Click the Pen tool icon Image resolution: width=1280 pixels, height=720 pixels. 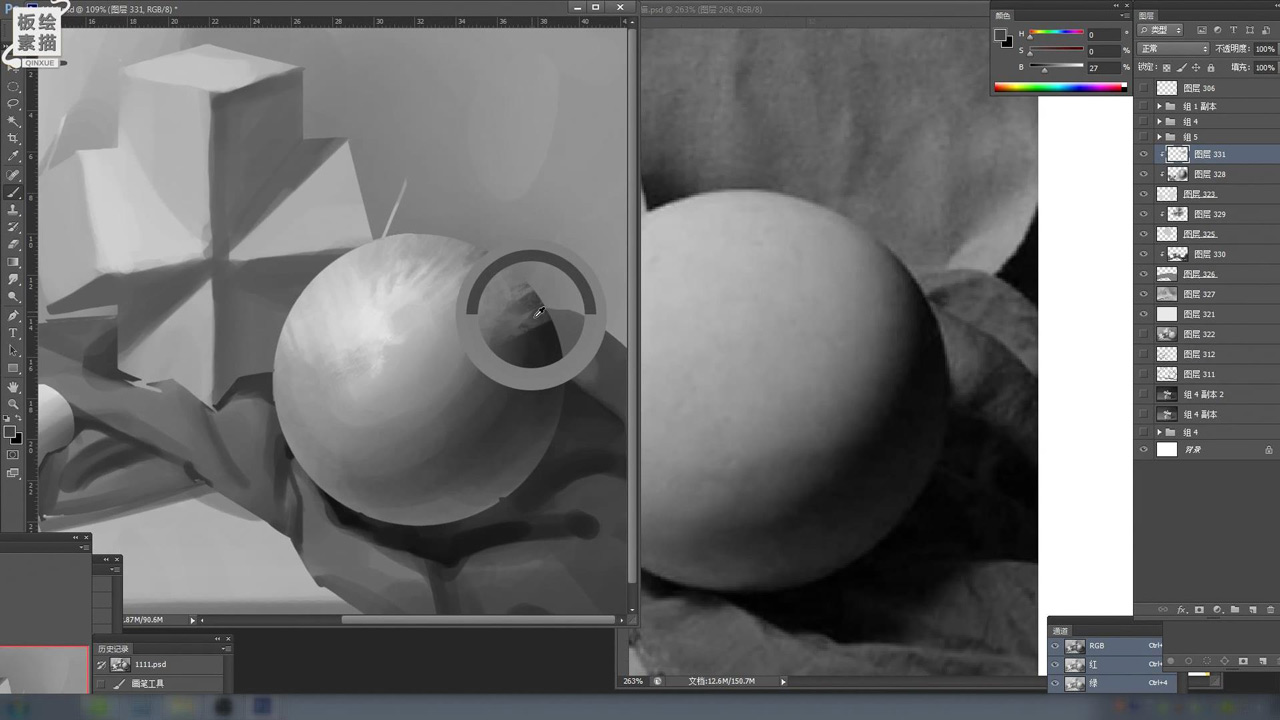click(x=13, y=315)
